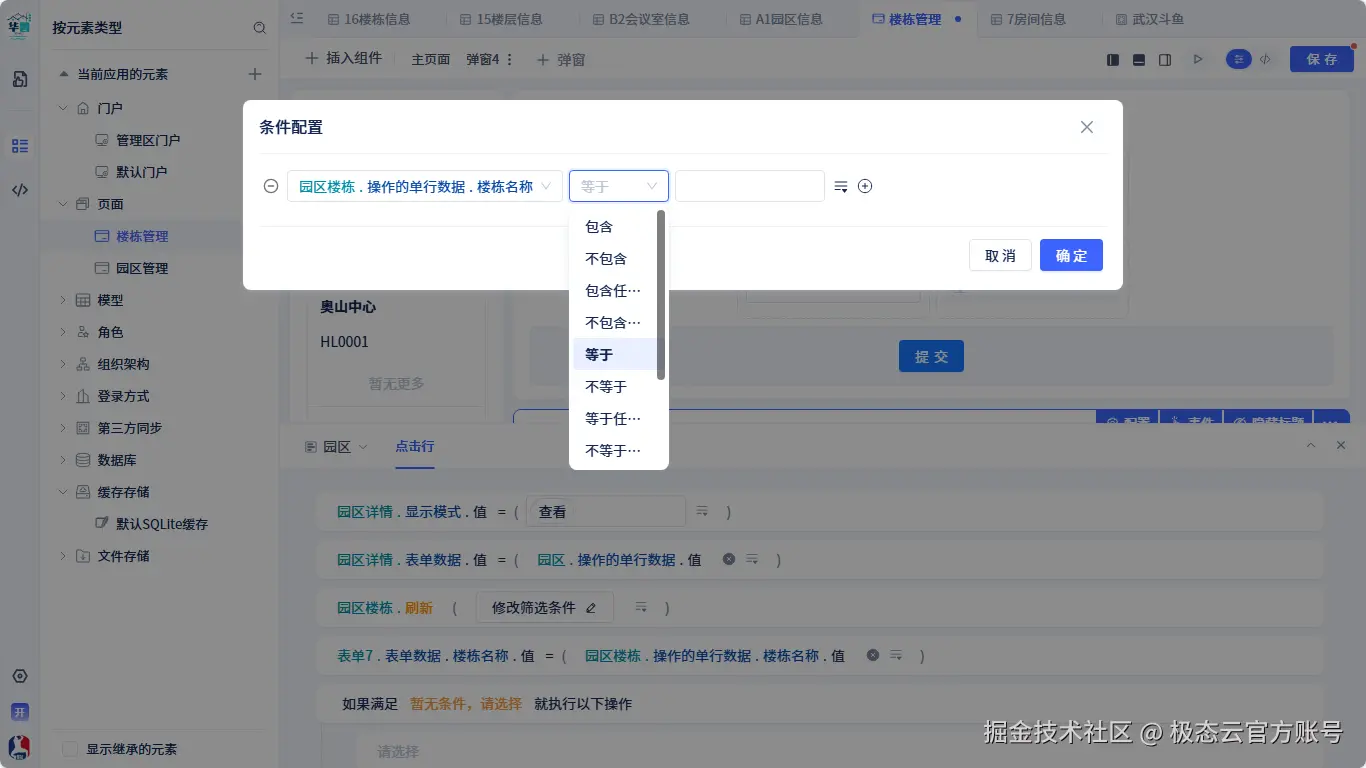Pick the 包含任… option in operator list

pyautogui.click(x=614, y=291)
